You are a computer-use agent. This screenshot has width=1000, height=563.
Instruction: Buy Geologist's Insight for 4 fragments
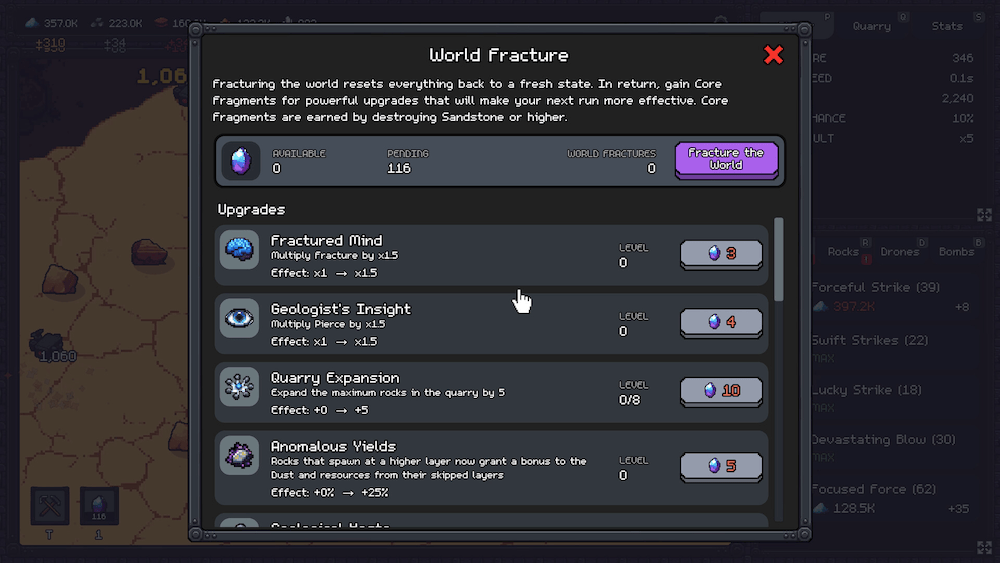click(x=721, y=322)
